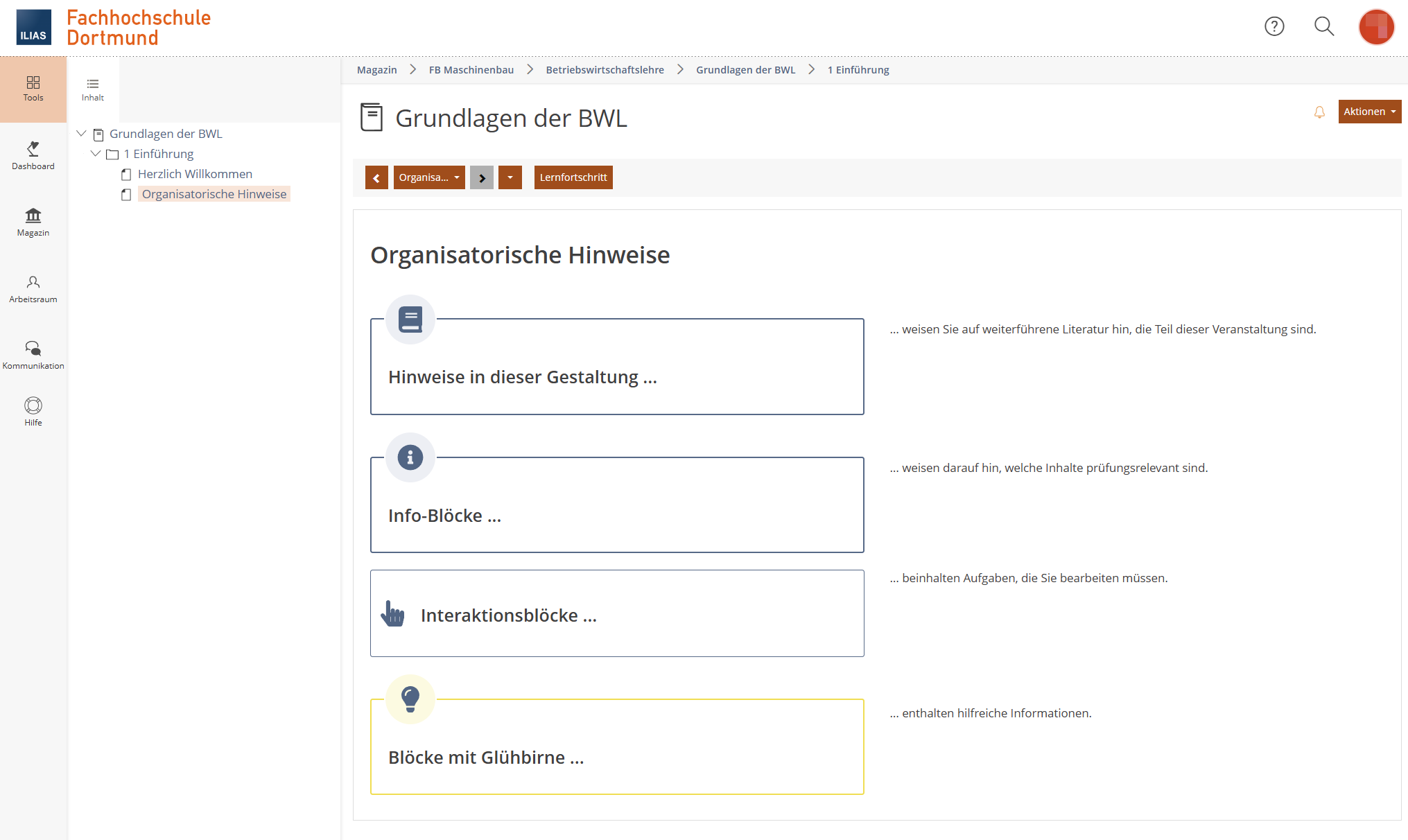
Task: Open Betriebswirtschaftslehre breadcrumb link
Action: point(605,70)
